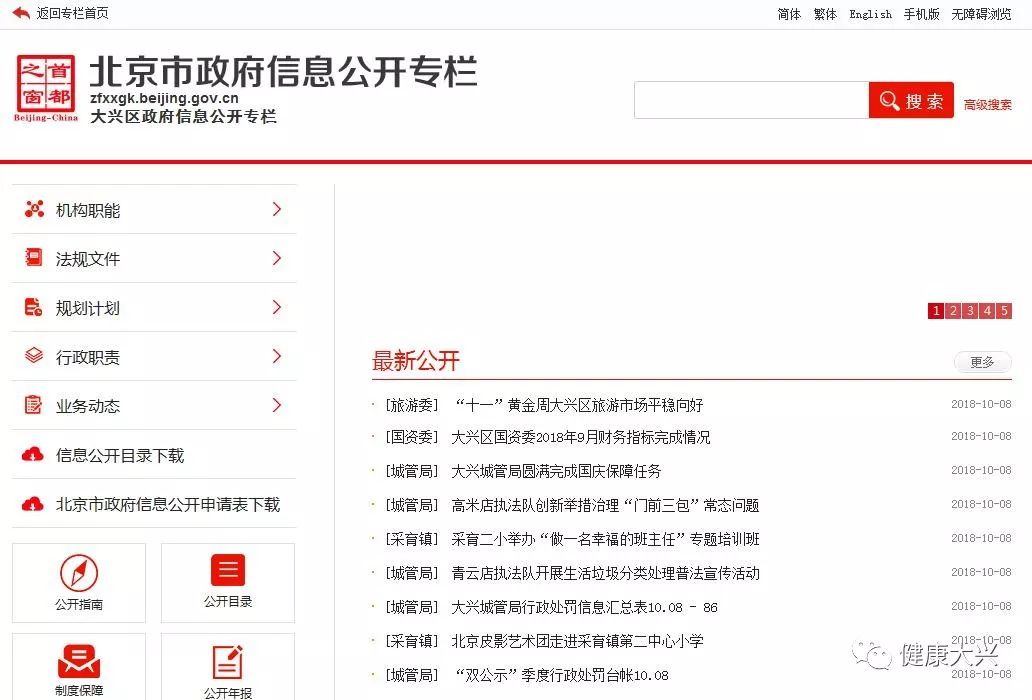Click the red back arrow icon
This screenshot has height=700, width=1032.
tap(21, 13)
